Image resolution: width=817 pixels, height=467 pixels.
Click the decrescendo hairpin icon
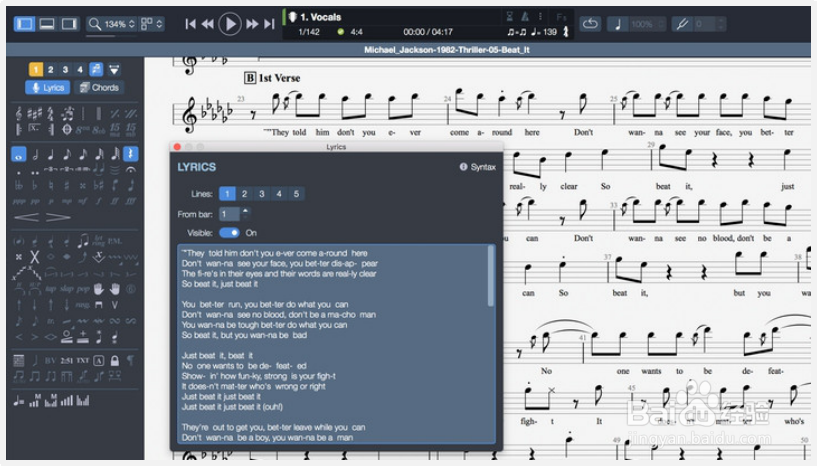(58, 217)
